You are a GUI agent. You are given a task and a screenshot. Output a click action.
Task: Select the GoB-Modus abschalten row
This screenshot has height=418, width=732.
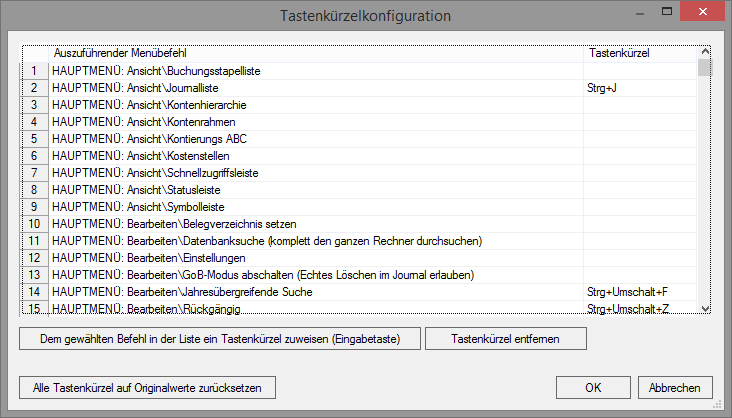tap(359, 275)
